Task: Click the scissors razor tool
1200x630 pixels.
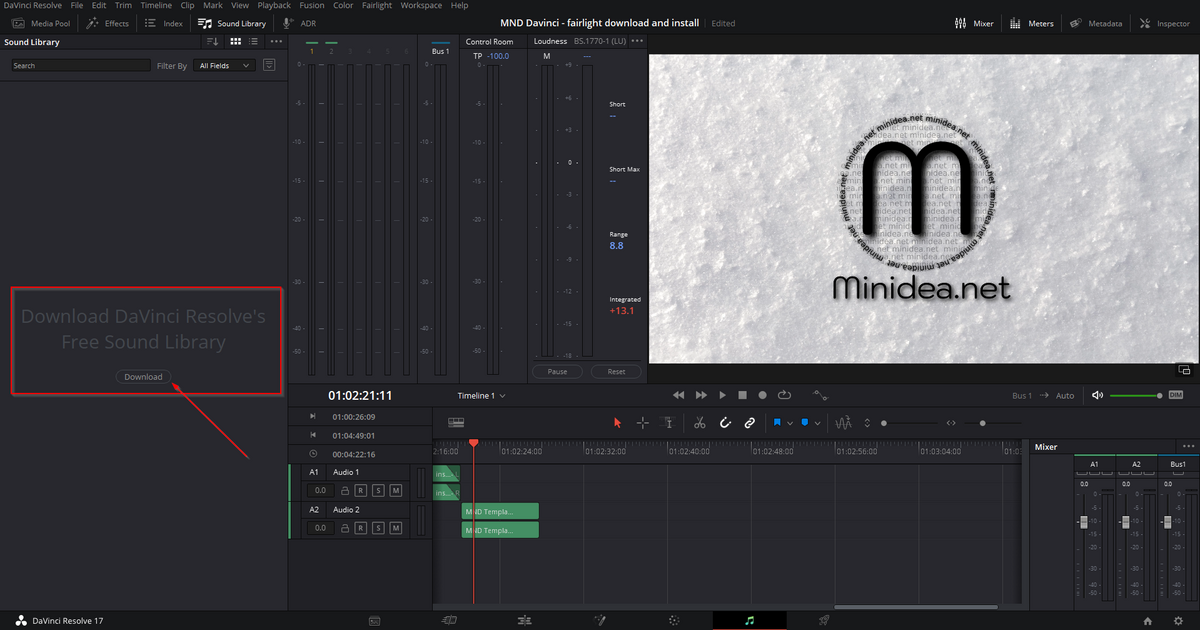Action: [x=700, y=423]
